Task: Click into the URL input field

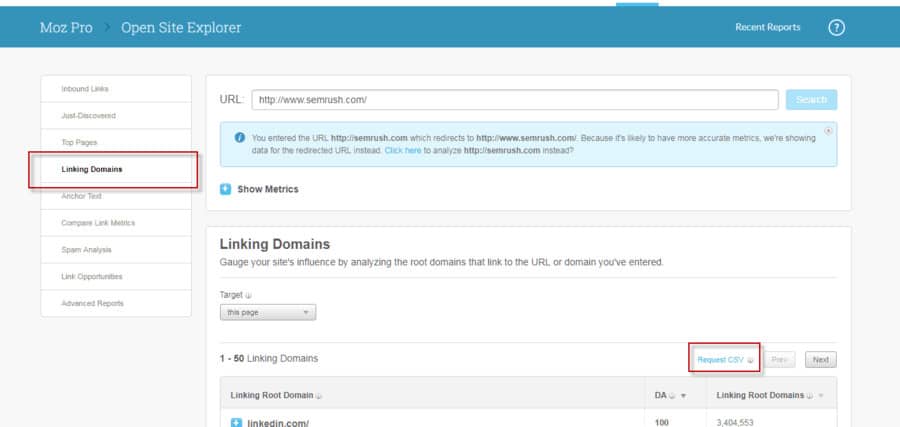Action: tap(515, 99)
